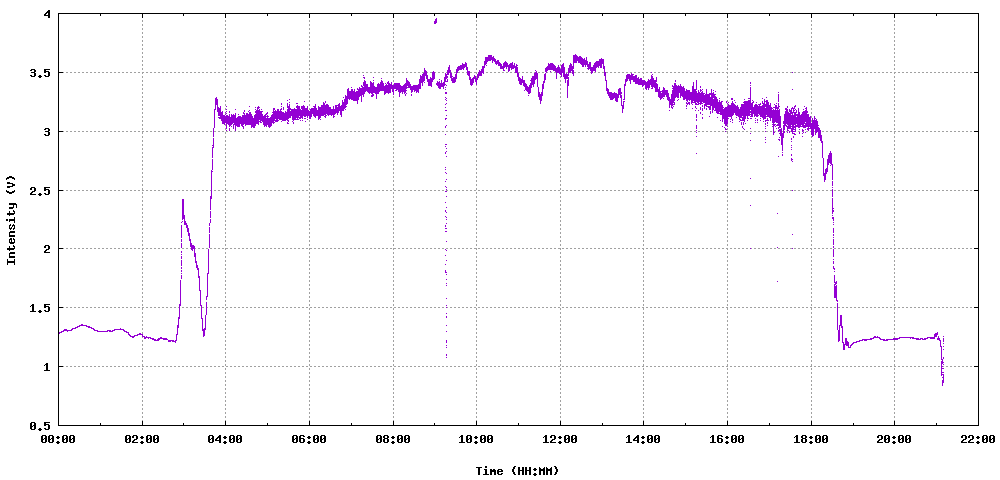
Task: Click the 06:00 time axis label
Action: pyautogui.click(x=309, y=439)
